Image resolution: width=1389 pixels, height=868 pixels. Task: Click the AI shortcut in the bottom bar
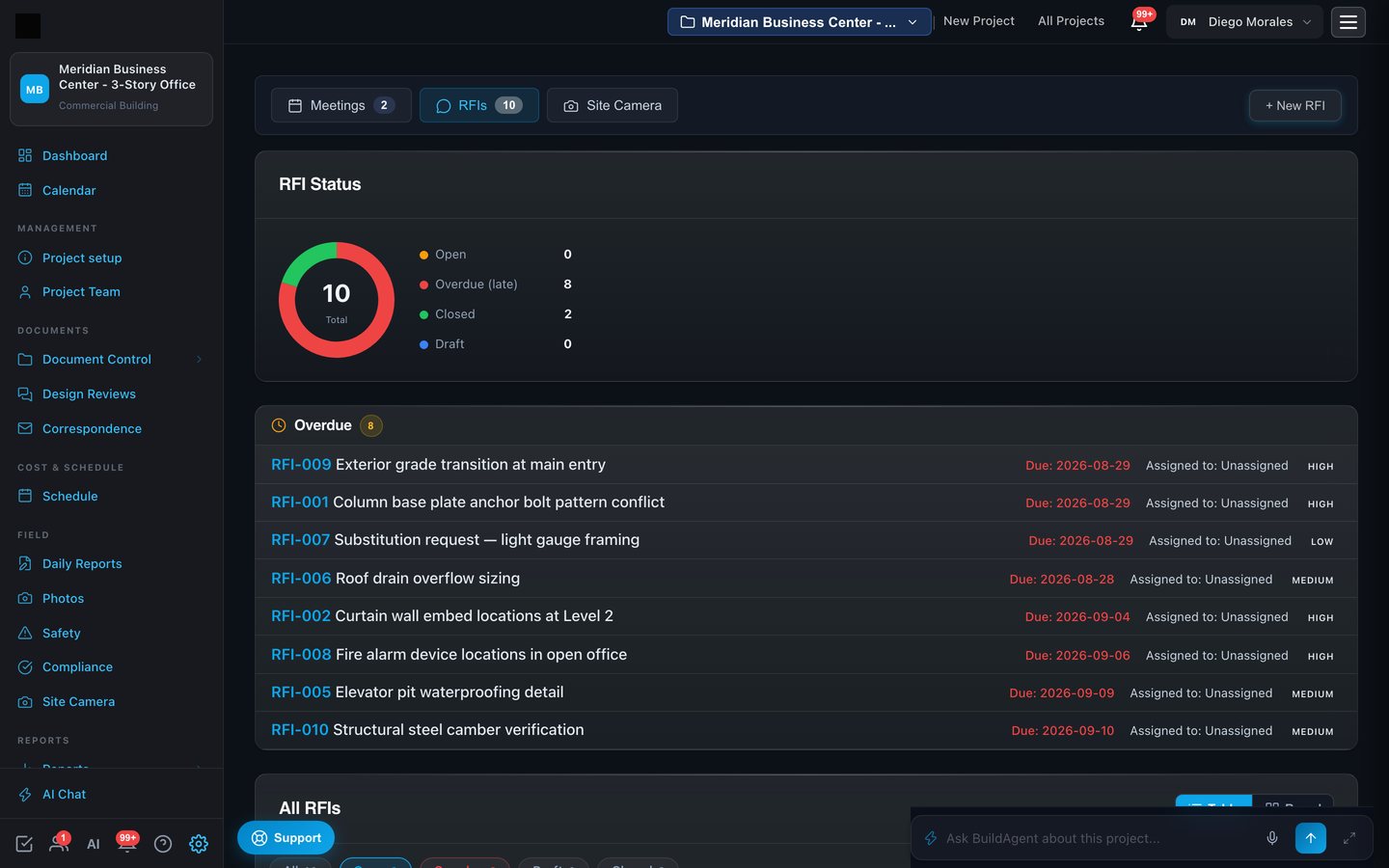(x=94, y=844)
